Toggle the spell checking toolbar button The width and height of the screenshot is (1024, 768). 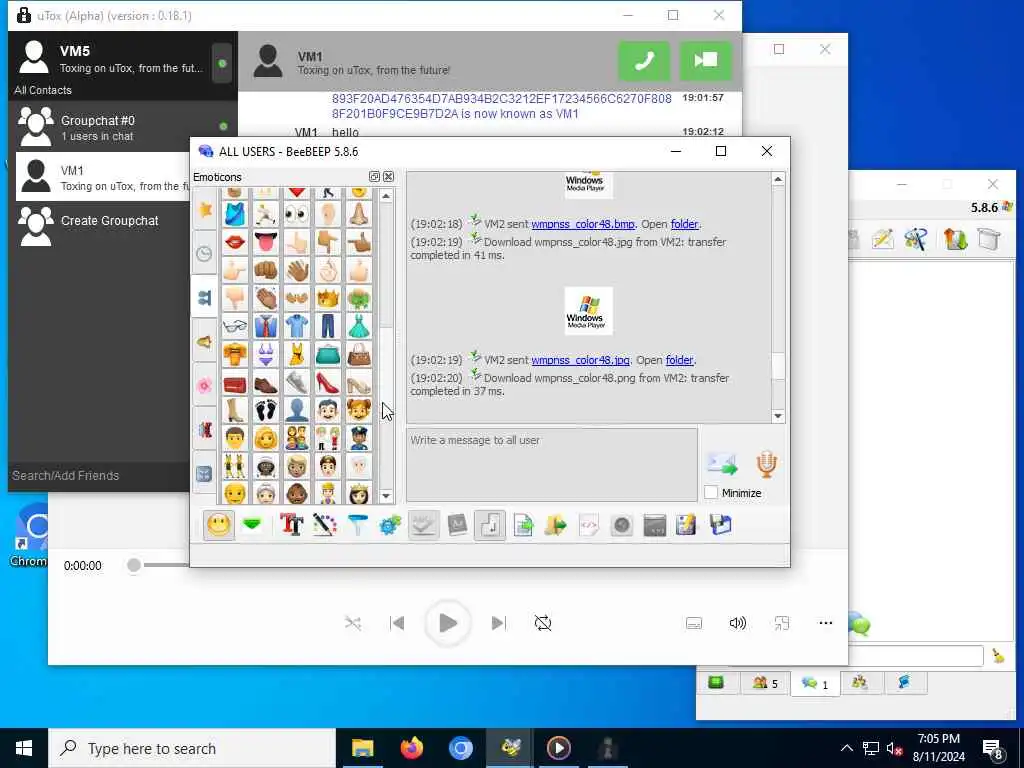tap(423, 525)
